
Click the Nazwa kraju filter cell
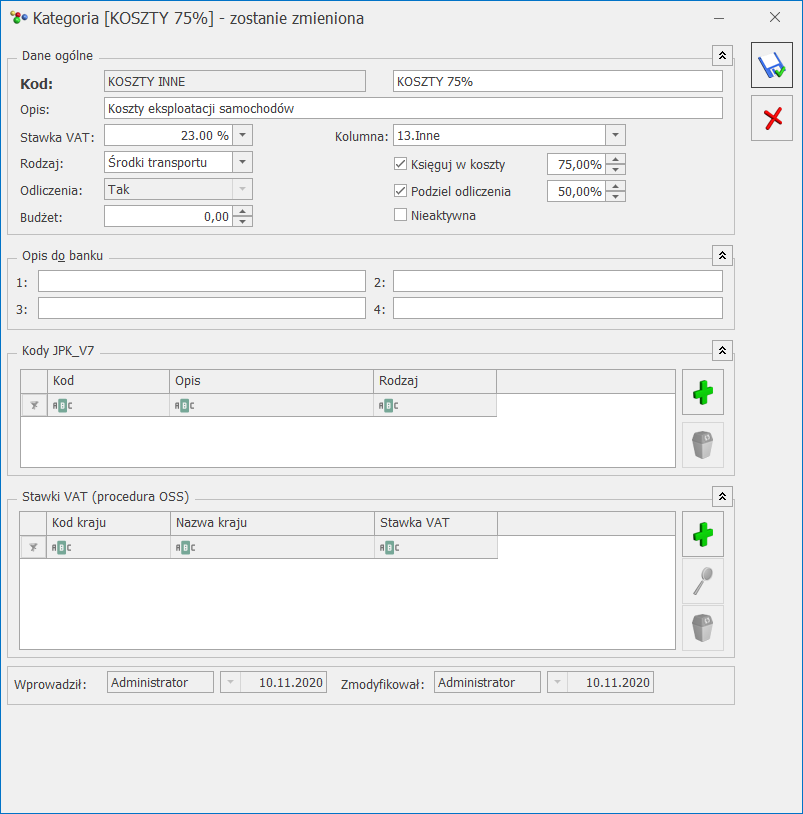(273, 547)
